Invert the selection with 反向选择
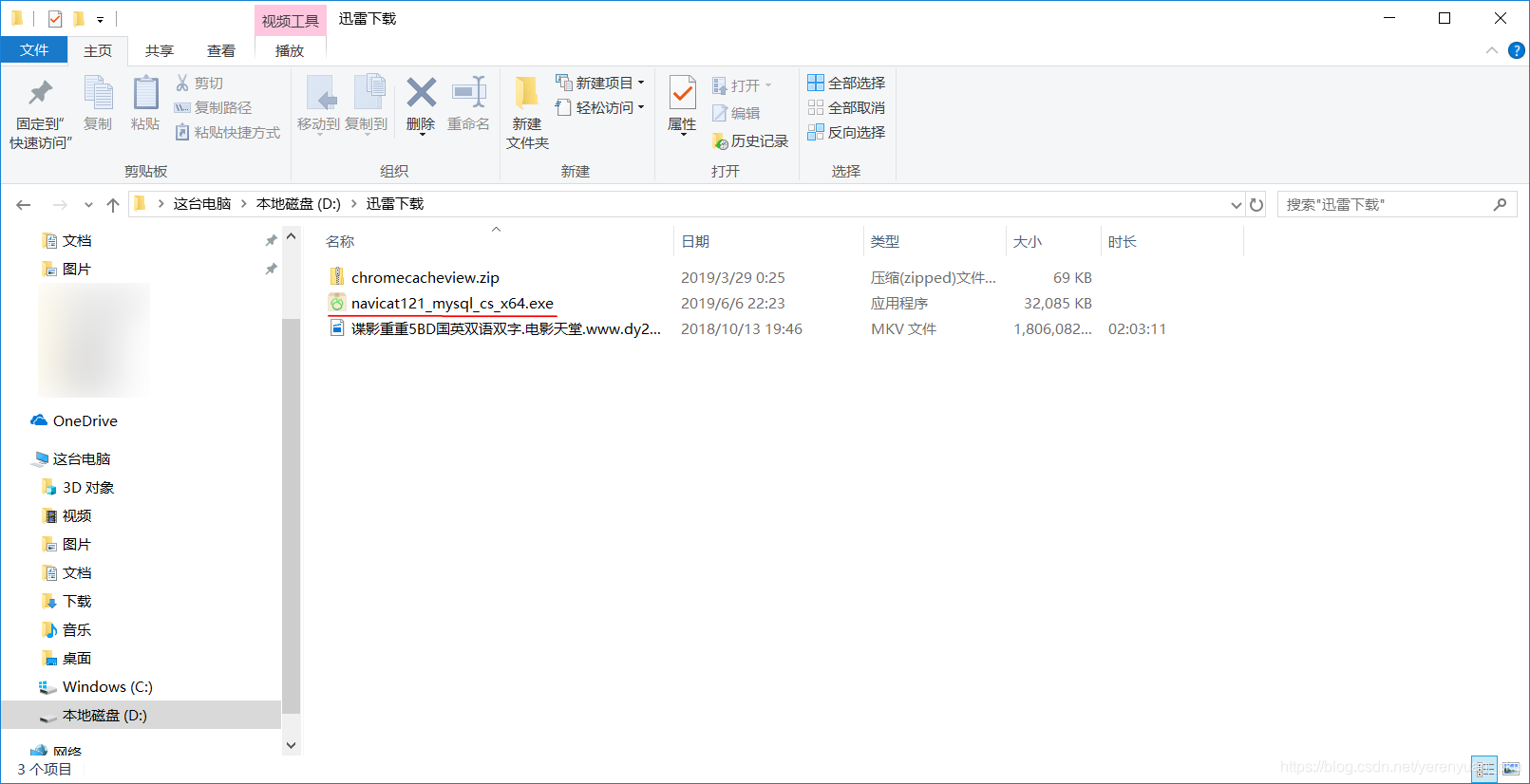Screen dimensions: 1530x784 tap(846, 133)
